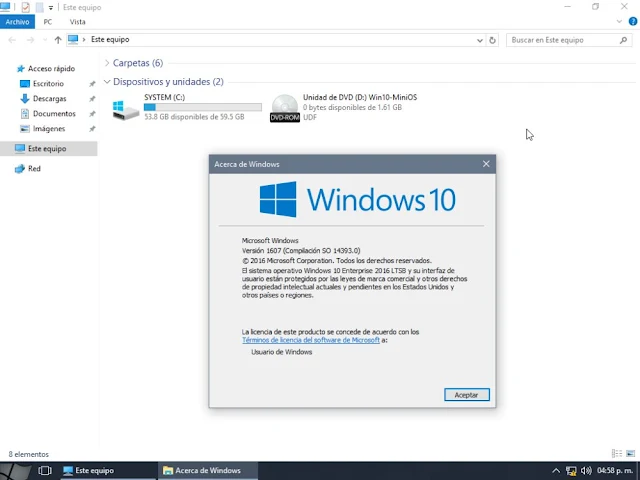Click the volume speaker tray icon
This screenshot has height=480, width=640.
(x=586, y=471)
